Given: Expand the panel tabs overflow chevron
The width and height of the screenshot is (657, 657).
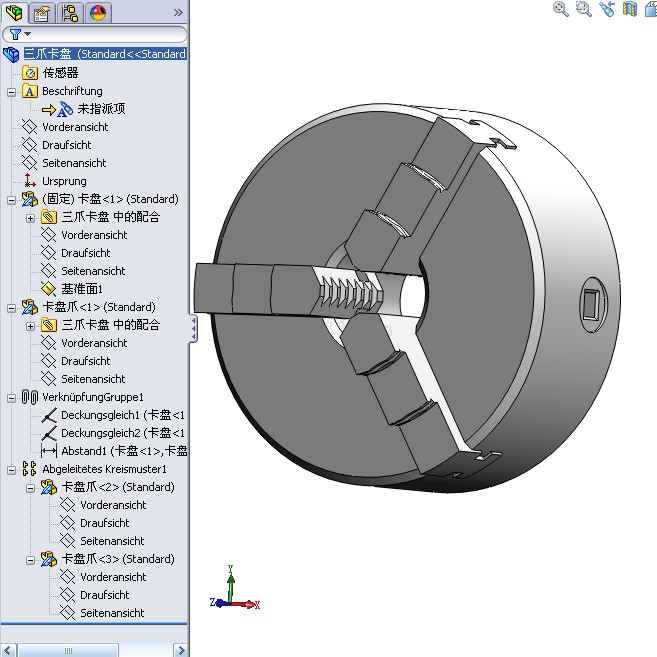Looking at the screenshot, I should (x=178, y=13).
